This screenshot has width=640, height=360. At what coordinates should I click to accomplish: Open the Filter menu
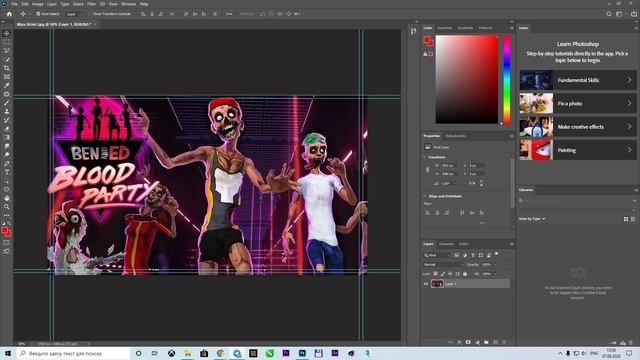click(x=91, y=4)
